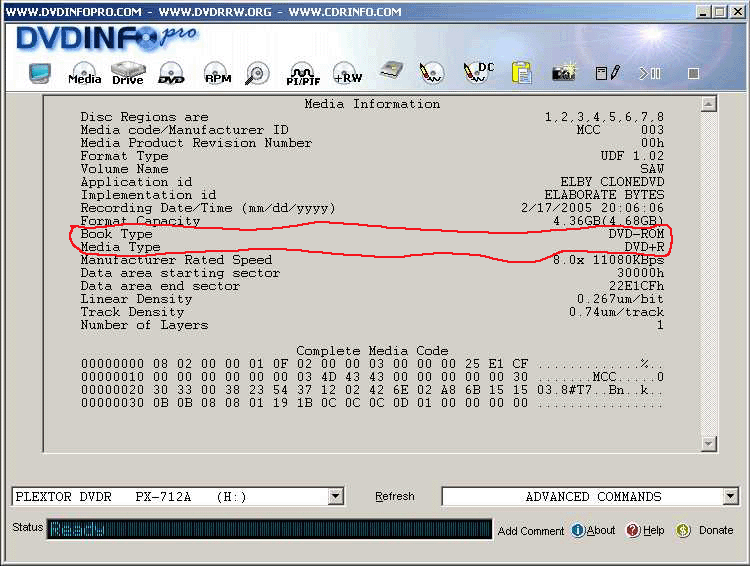
Task: Click the 'Media Information' heading
Action: pyautogui.click(x=372, y=104)
